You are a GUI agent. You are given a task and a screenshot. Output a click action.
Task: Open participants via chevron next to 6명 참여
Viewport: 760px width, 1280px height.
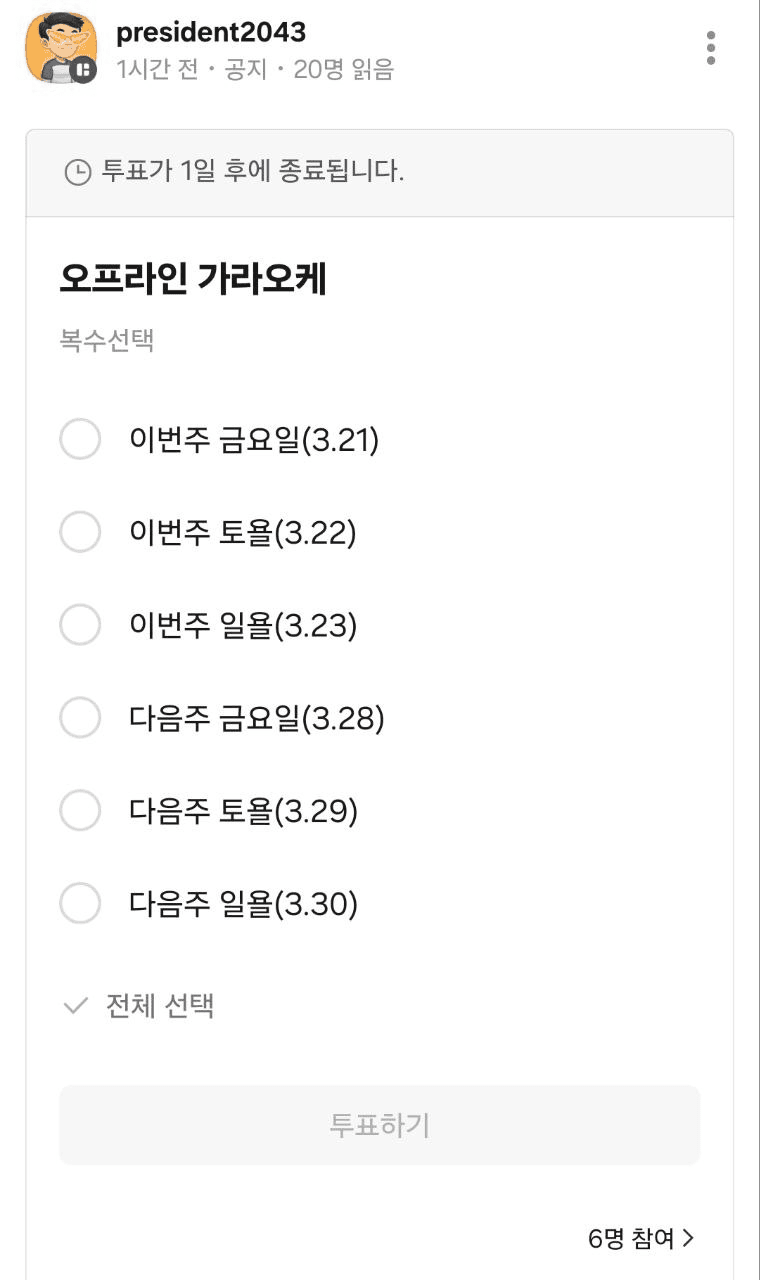click(688, 1239)
